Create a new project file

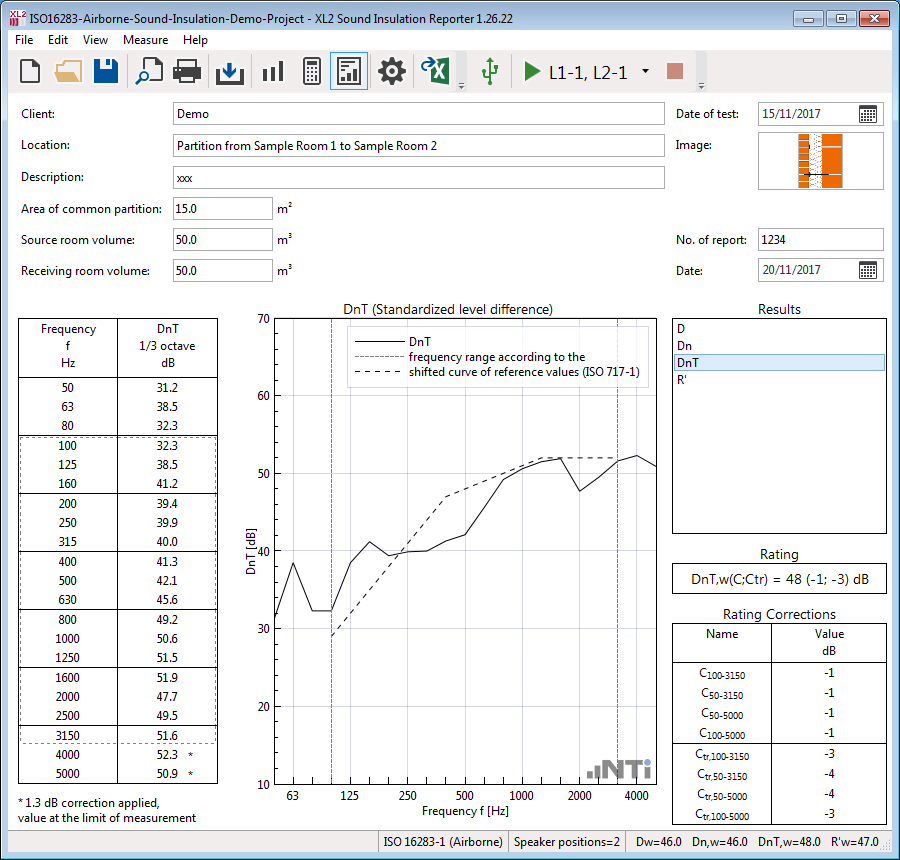[31, 72]
